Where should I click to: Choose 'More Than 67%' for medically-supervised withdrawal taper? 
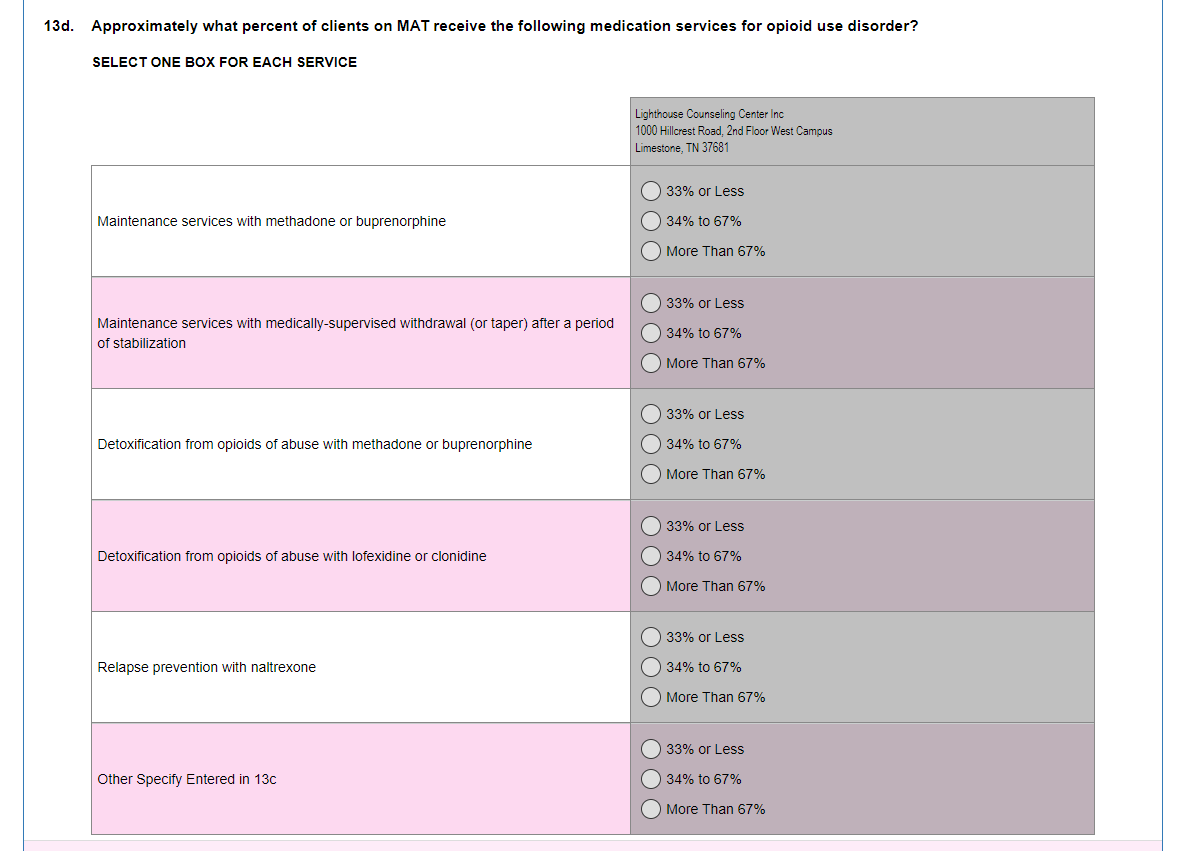coord(651,363)
